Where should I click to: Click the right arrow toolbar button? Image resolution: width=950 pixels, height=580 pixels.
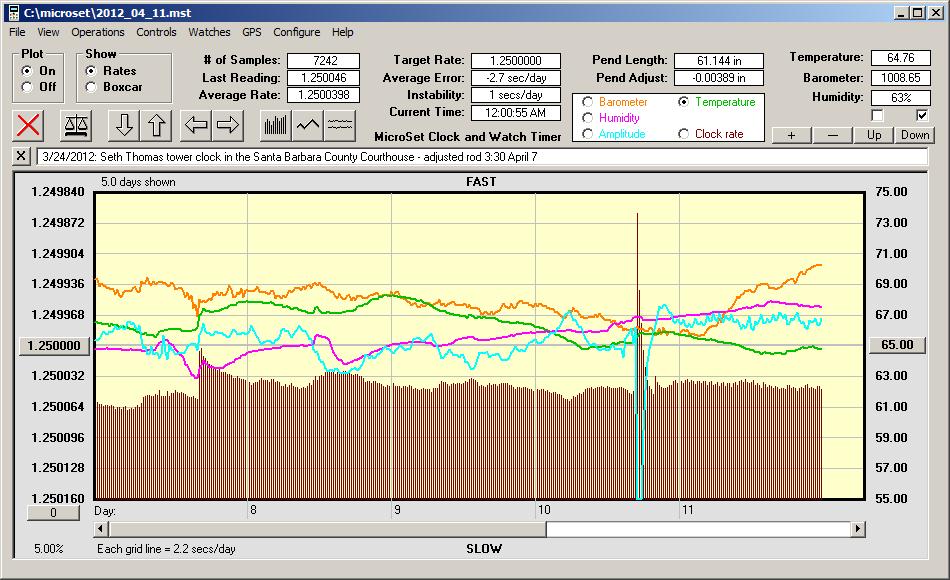[x=228, y=125]
